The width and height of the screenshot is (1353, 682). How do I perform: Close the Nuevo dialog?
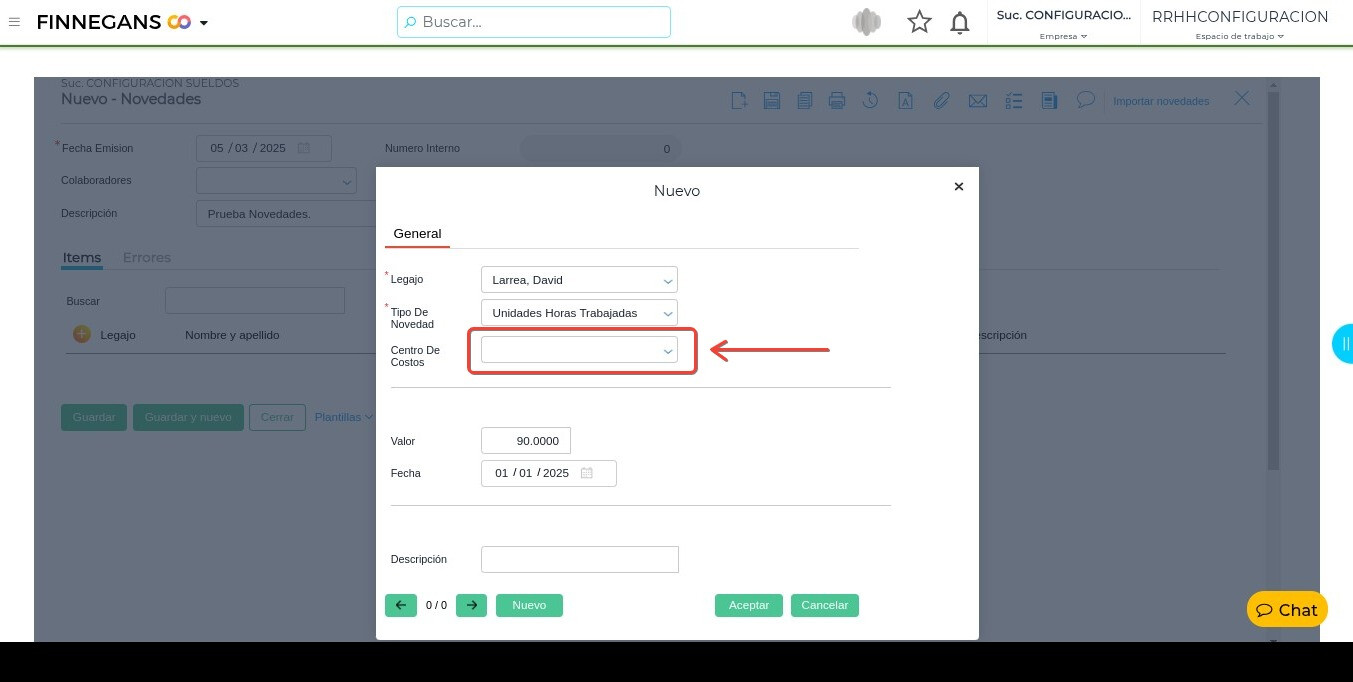959,187
